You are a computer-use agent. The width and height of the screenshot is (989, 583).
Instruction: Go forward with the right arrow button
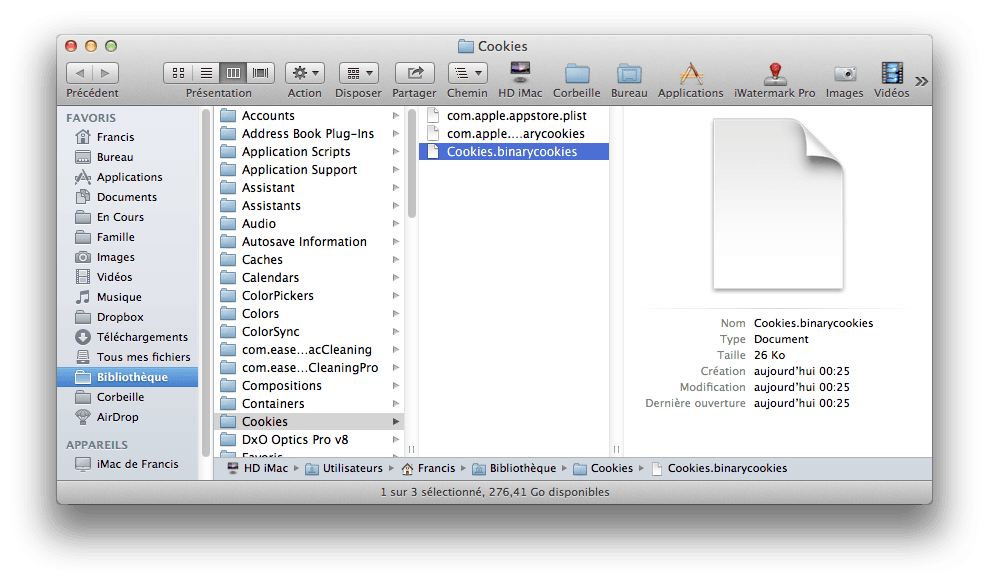(x=105, y=73)
